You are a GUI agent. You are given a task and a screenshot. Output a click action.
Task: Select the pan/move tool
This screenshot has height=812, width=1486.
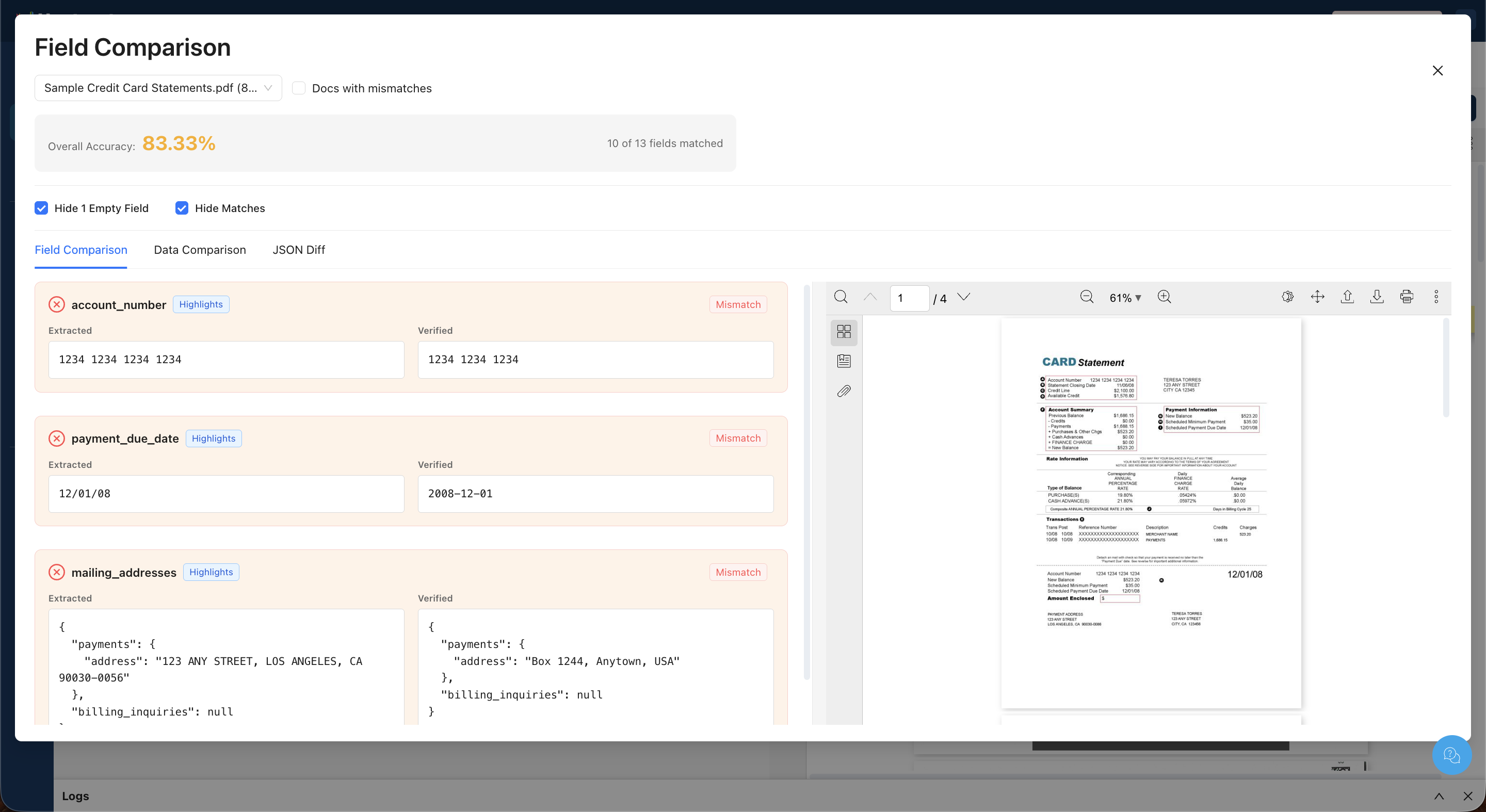click(1318, 297)
